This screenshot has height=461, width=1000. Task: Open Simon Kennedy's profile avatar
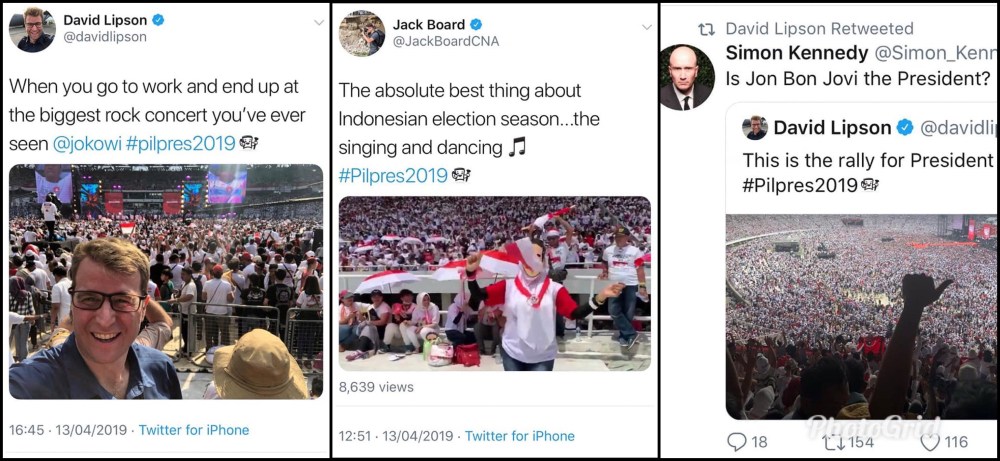686,76
